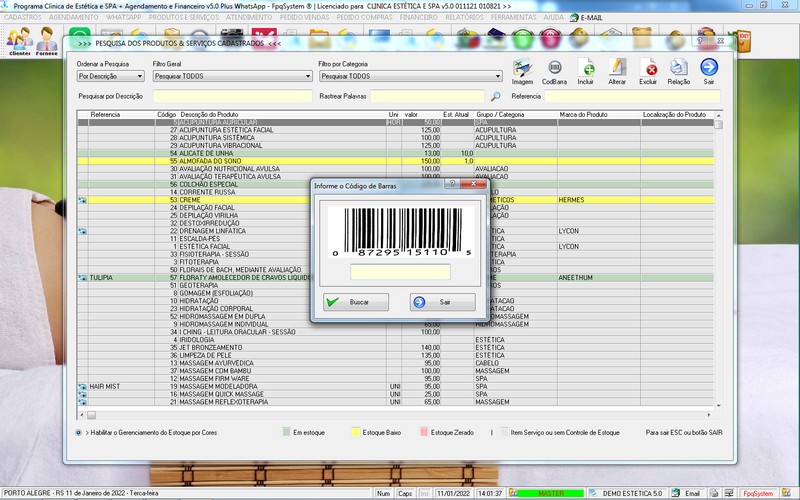Viewport: 800px width, 500px height.
Task: Open Ordenar a Pesquisa dropdown
Action: 111,76
